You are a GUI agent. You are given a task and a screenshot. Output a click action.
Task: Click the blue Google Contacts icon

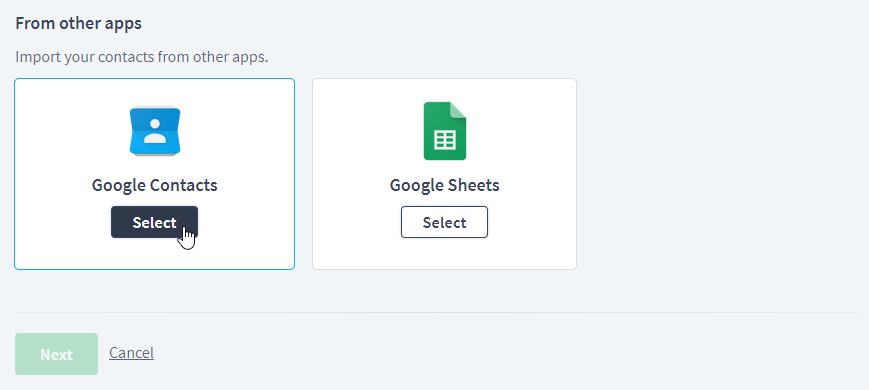[x=155, y=131]
